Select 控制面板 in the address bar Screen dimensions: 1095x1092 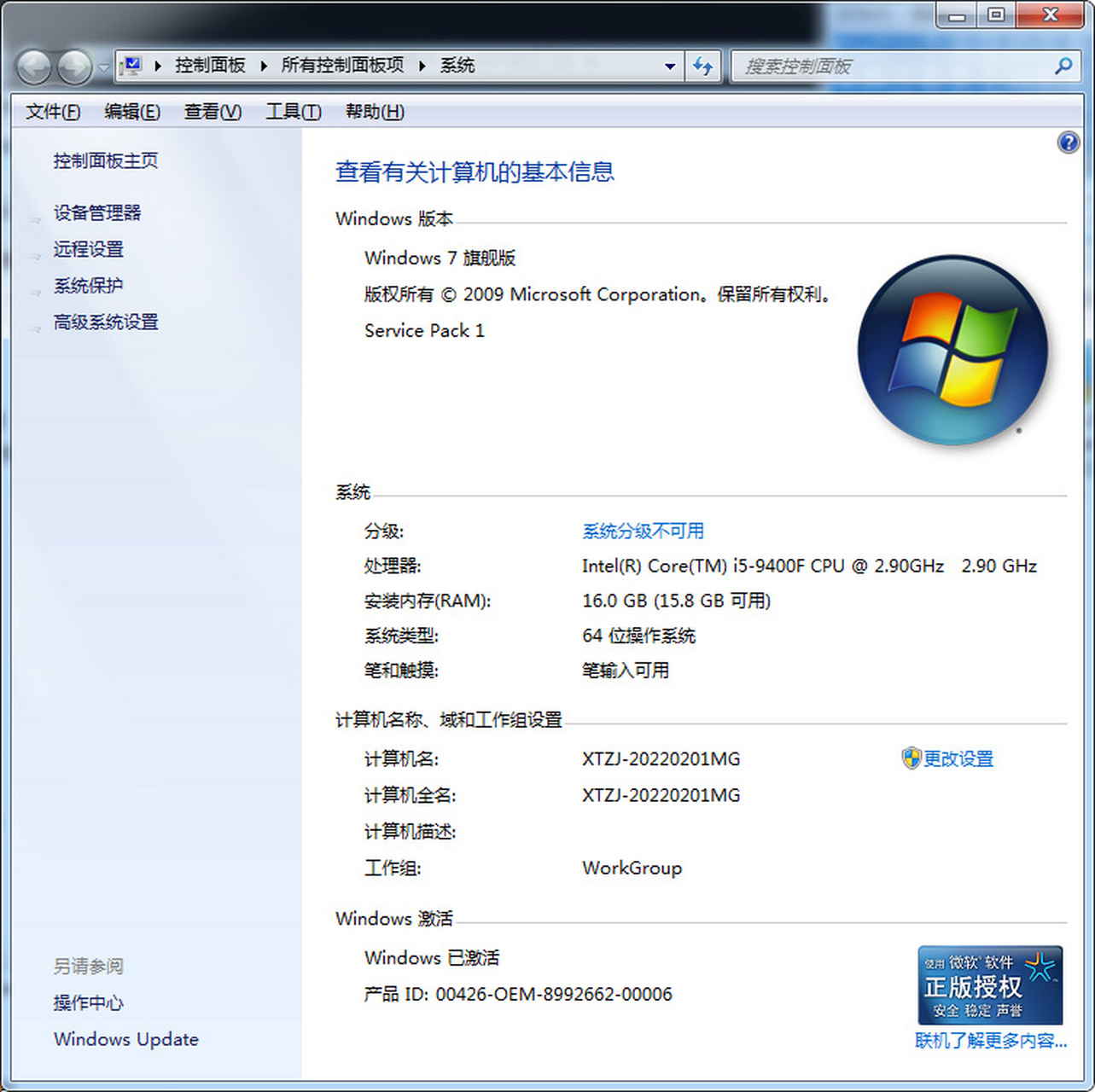point(210,66)
